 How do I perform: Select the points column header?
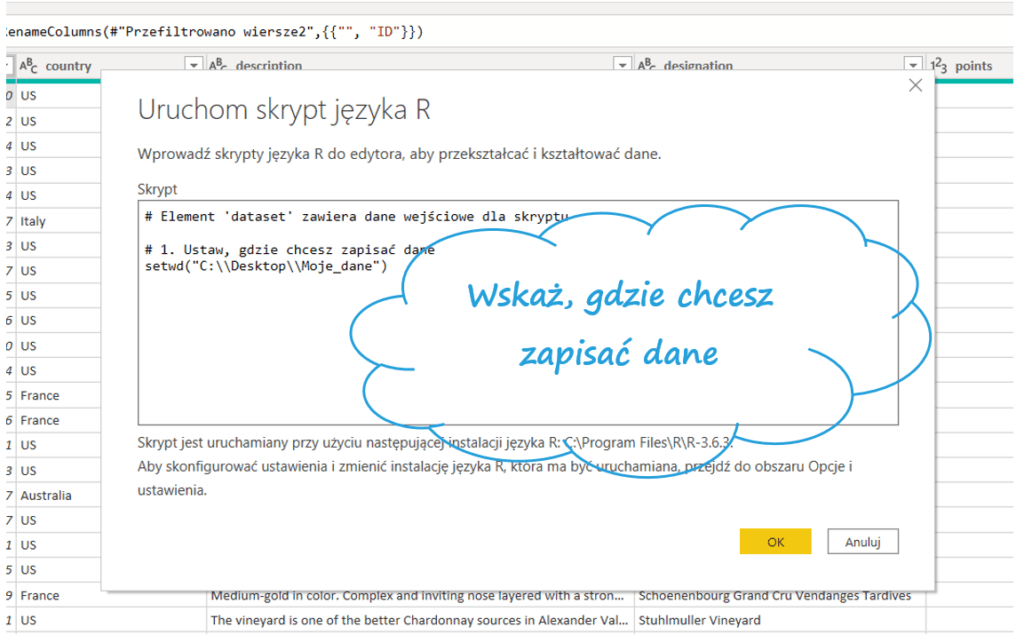(973, 66)
